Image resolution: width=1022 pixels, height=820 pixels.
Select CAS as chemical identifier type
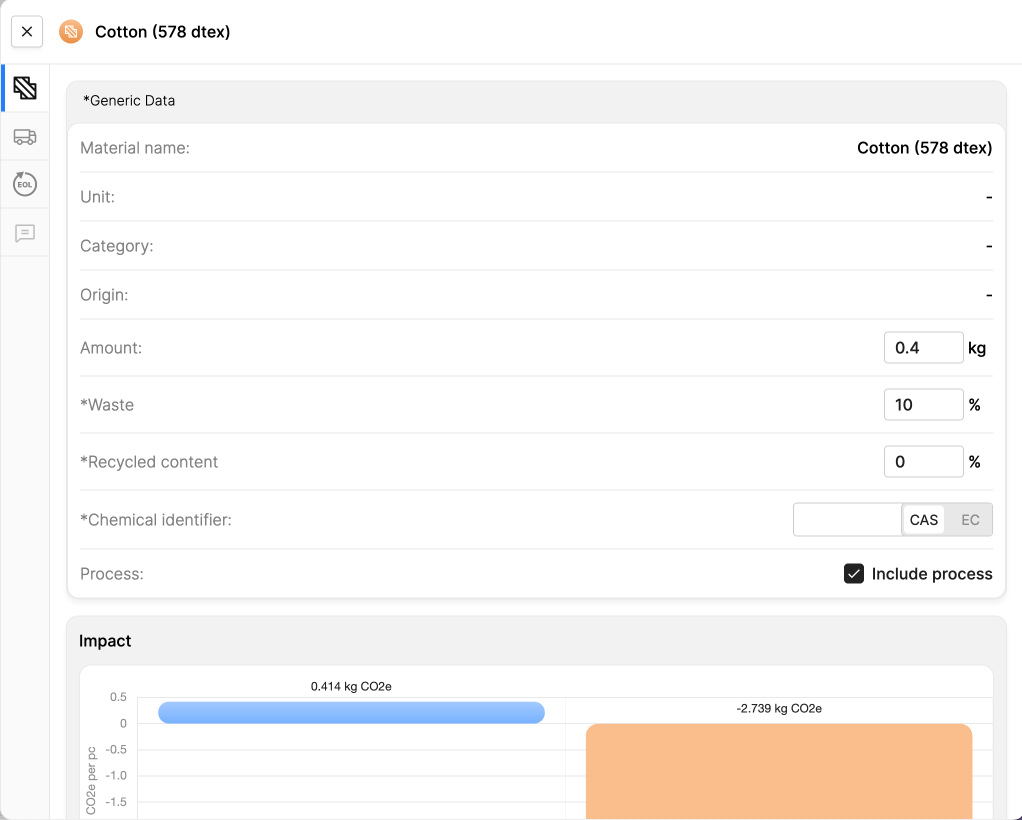(923, 519)
